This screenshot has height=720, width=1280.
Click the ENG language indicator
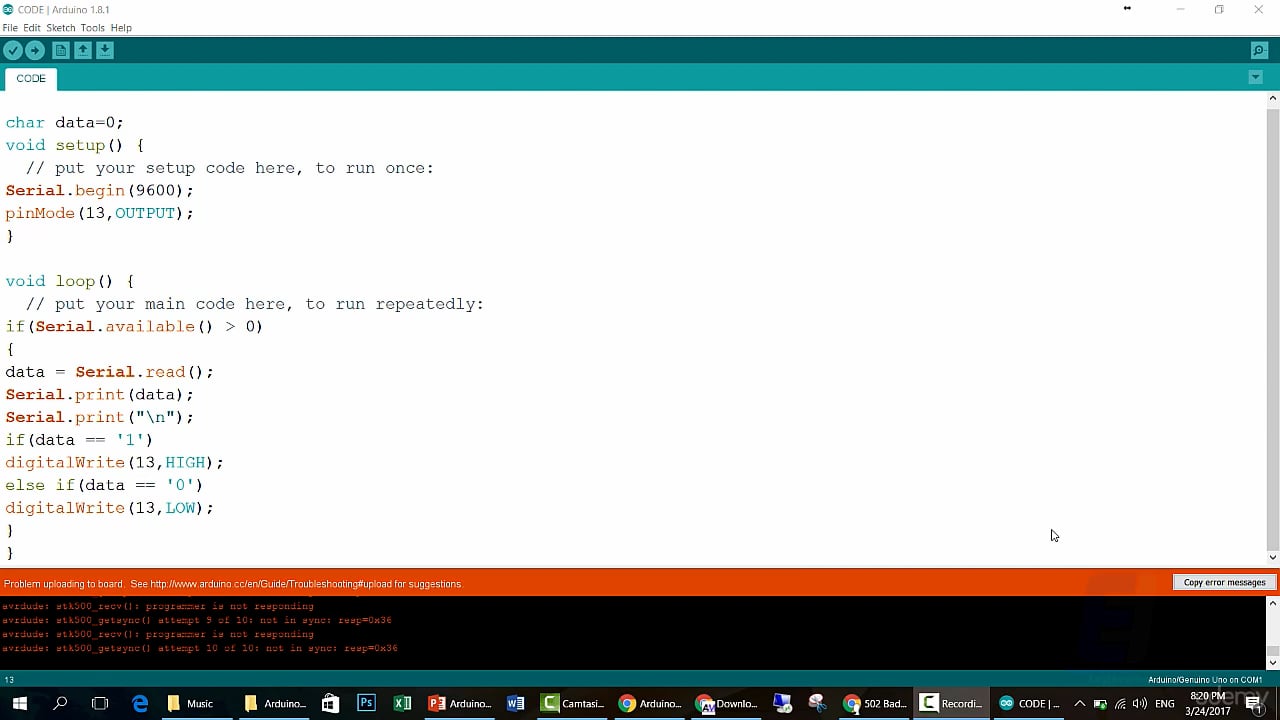(x=1164, y=704)
